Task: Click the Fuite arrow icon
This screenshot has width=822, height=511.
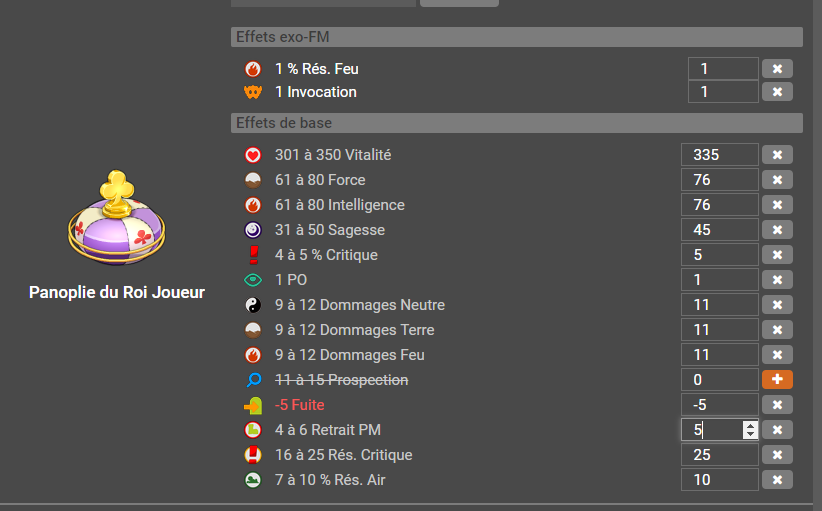Action: [253, 405]
